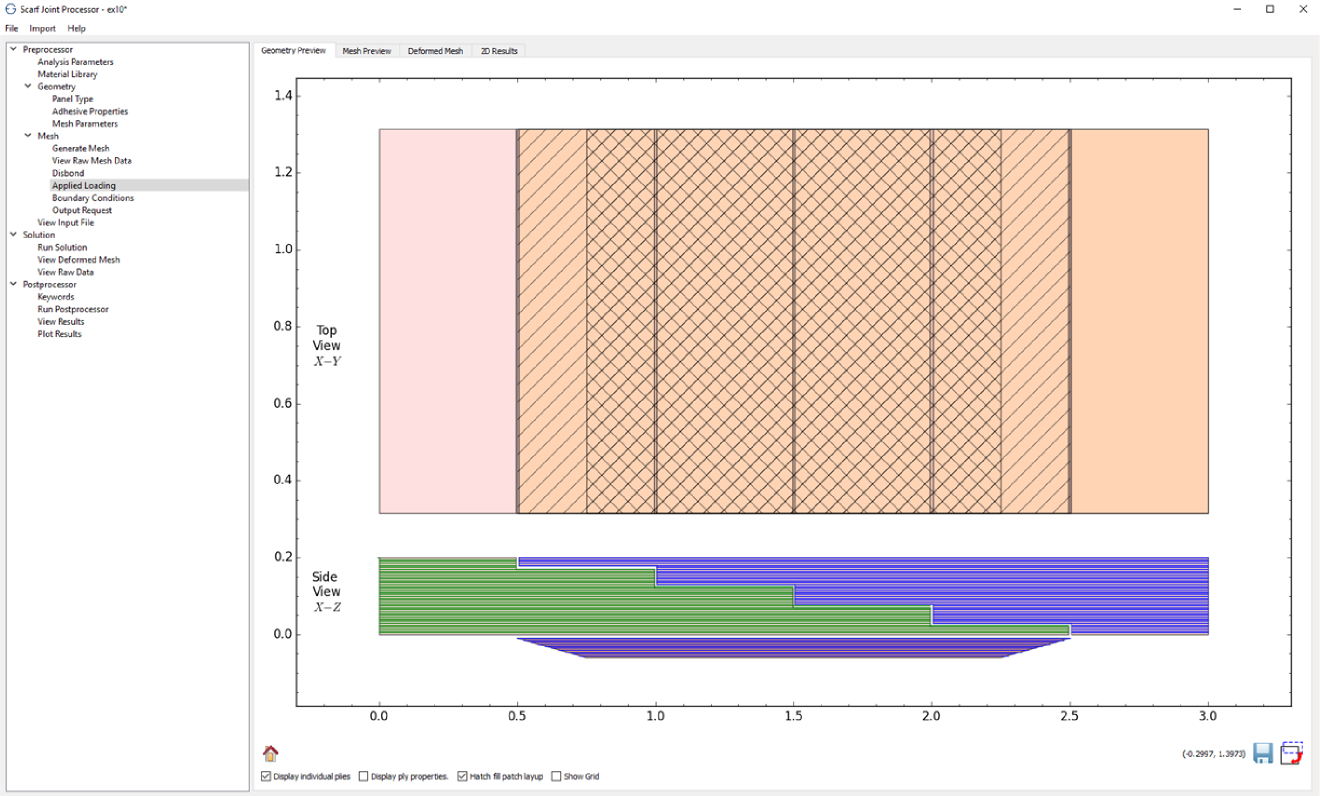Open Adhesive Properties tree item
The width and height of the screenshot is (1320, 796).
point(90,111)
